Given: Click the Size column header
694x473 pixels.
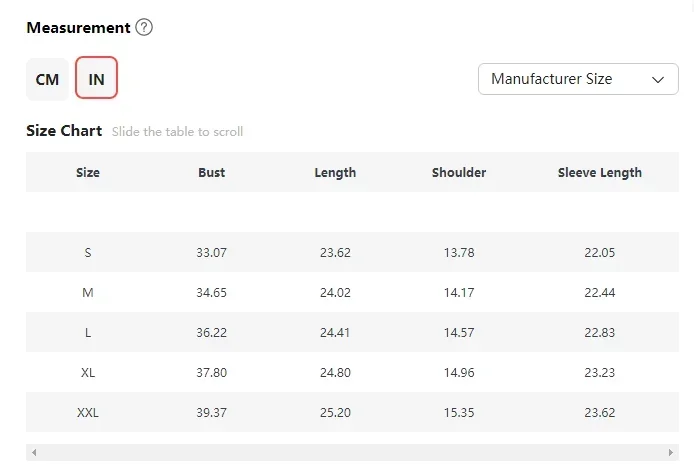Looking at the screenshot, I should [88, 172].
